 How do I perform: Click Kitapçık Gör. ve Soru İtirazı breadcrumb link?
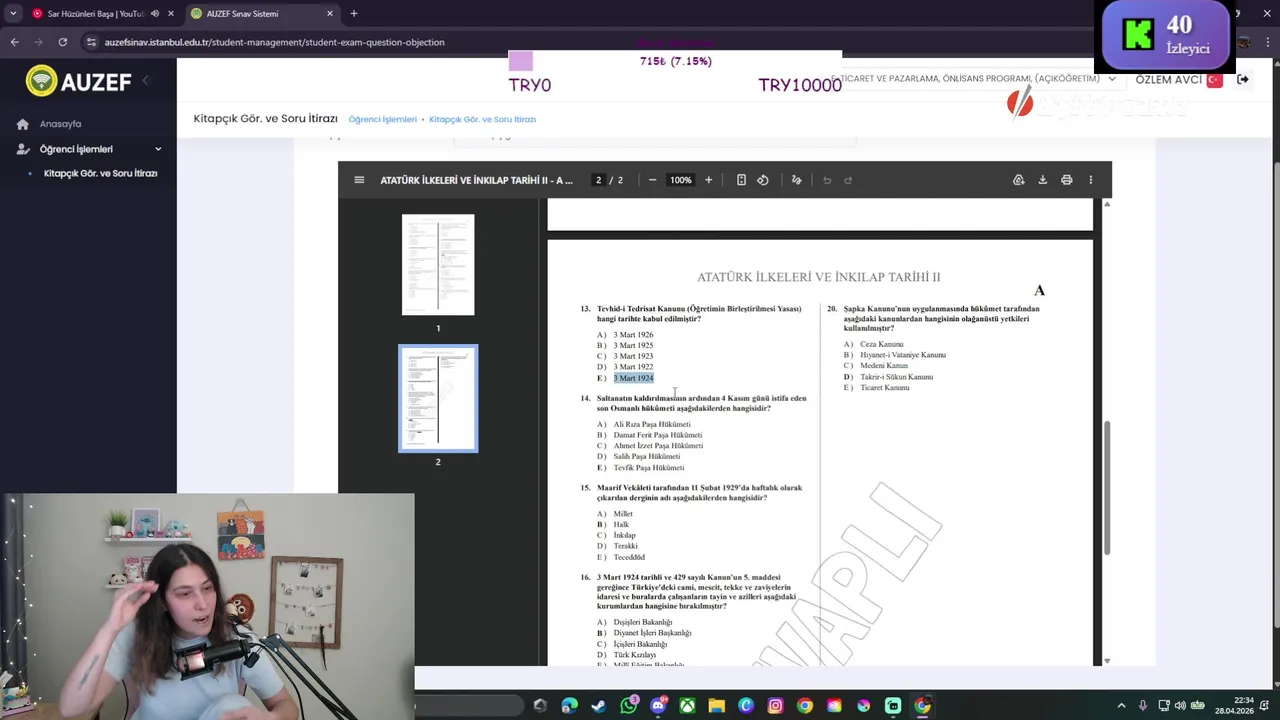click(x=482, y=119)
